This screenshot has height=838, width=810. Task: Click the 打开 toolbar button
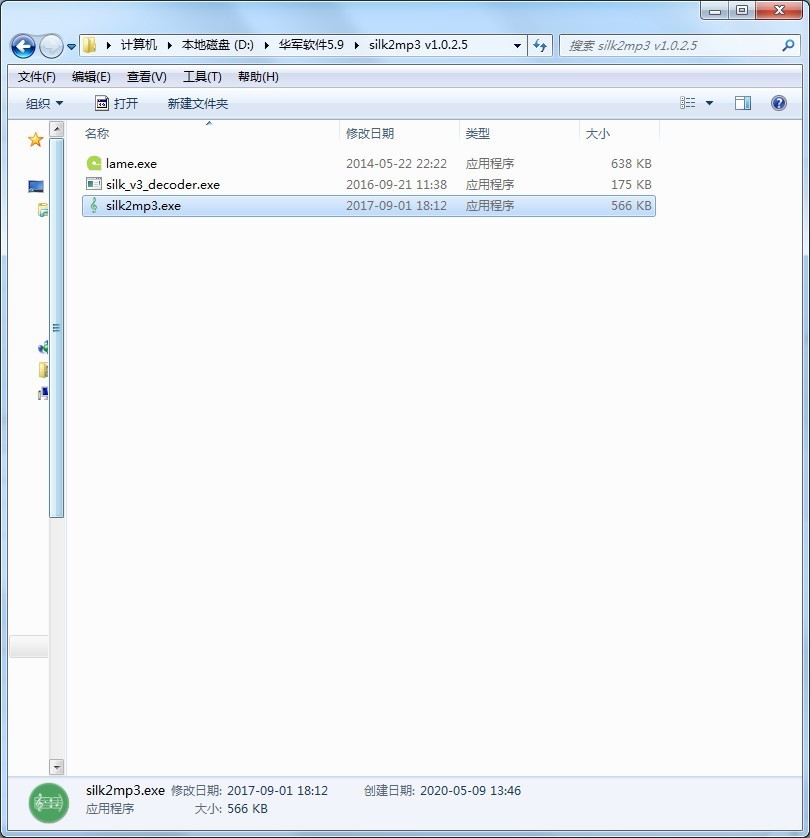(x=116, y=103)
